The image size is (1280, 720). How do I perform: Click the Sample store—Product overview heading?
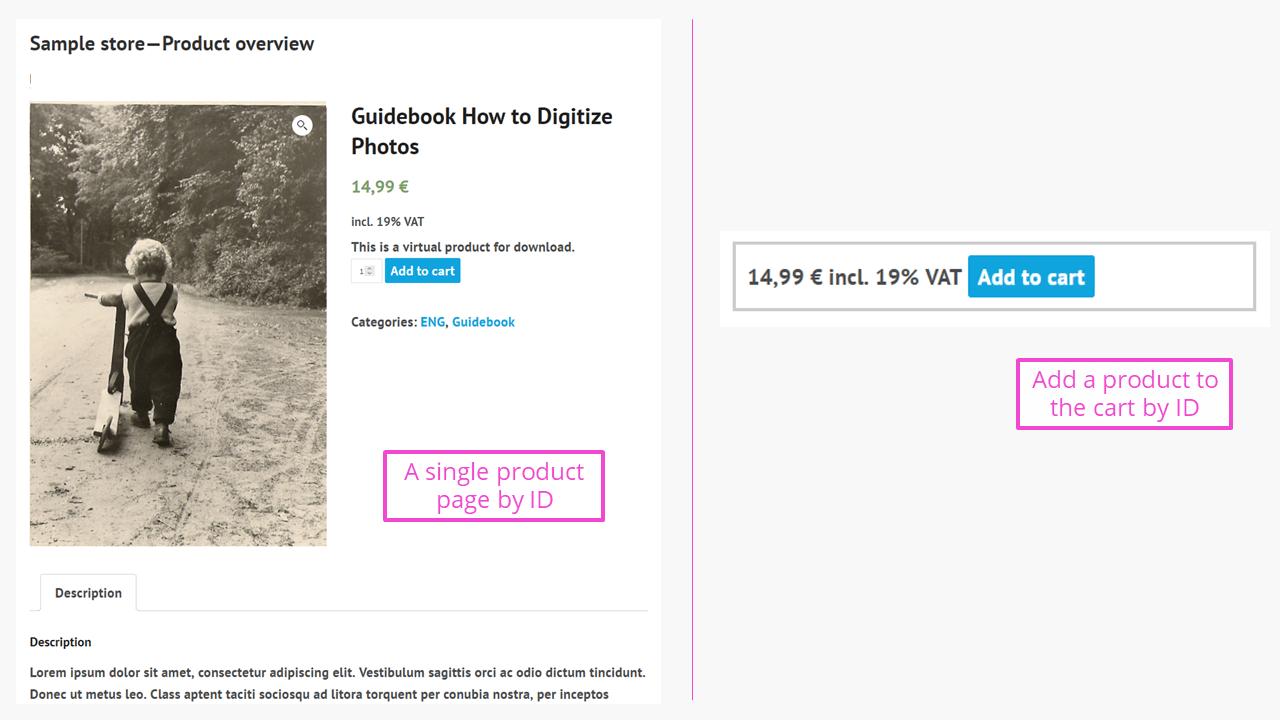pyautogui.click(x=172, y=44)
